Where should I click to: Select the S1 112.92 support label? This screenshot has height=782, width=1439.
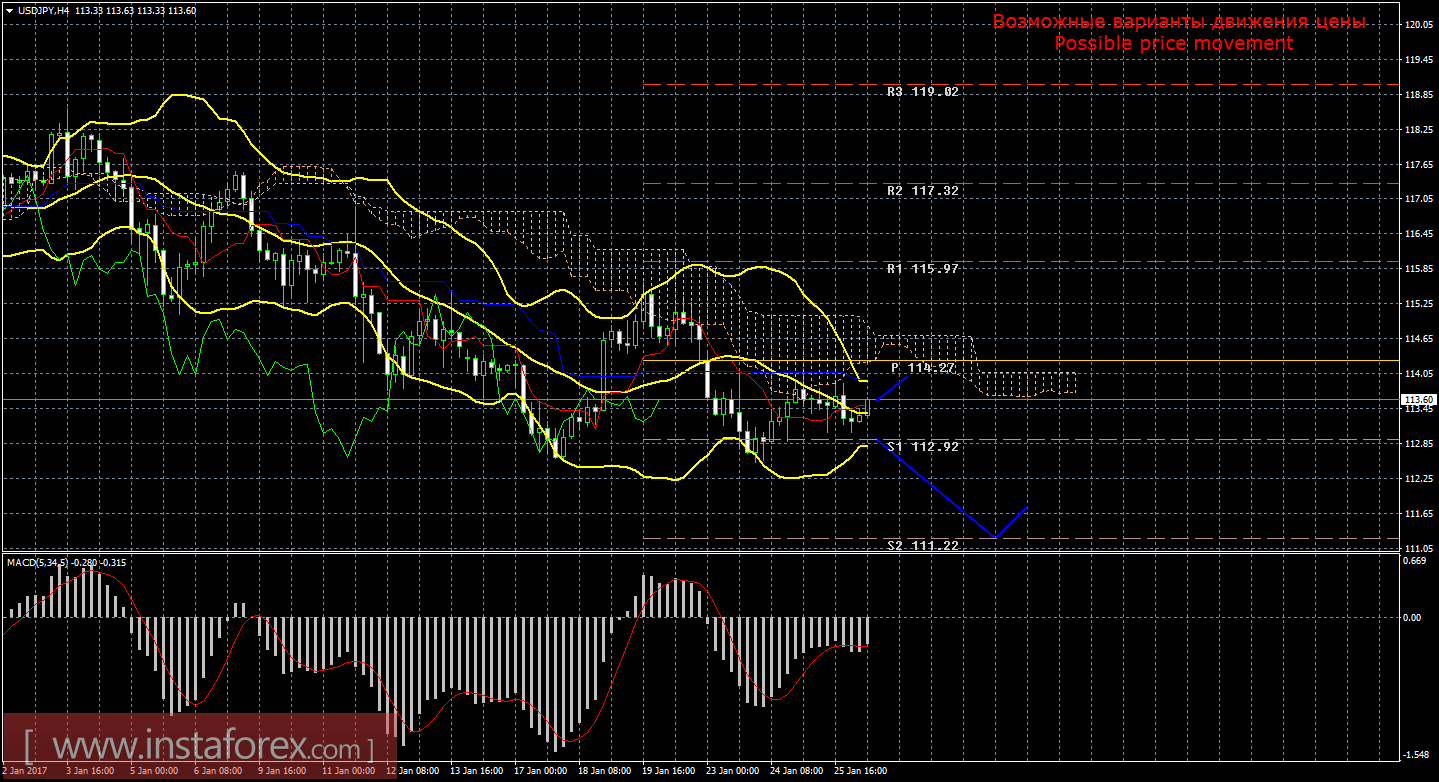922,446
